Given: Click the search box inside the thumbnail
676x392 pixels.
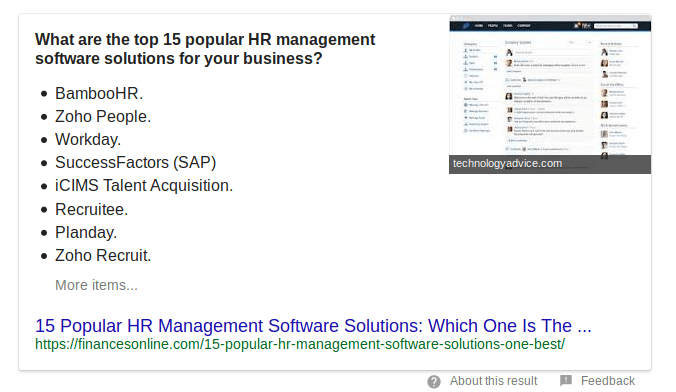Looking at the screenshot, I should coord(616,26).
